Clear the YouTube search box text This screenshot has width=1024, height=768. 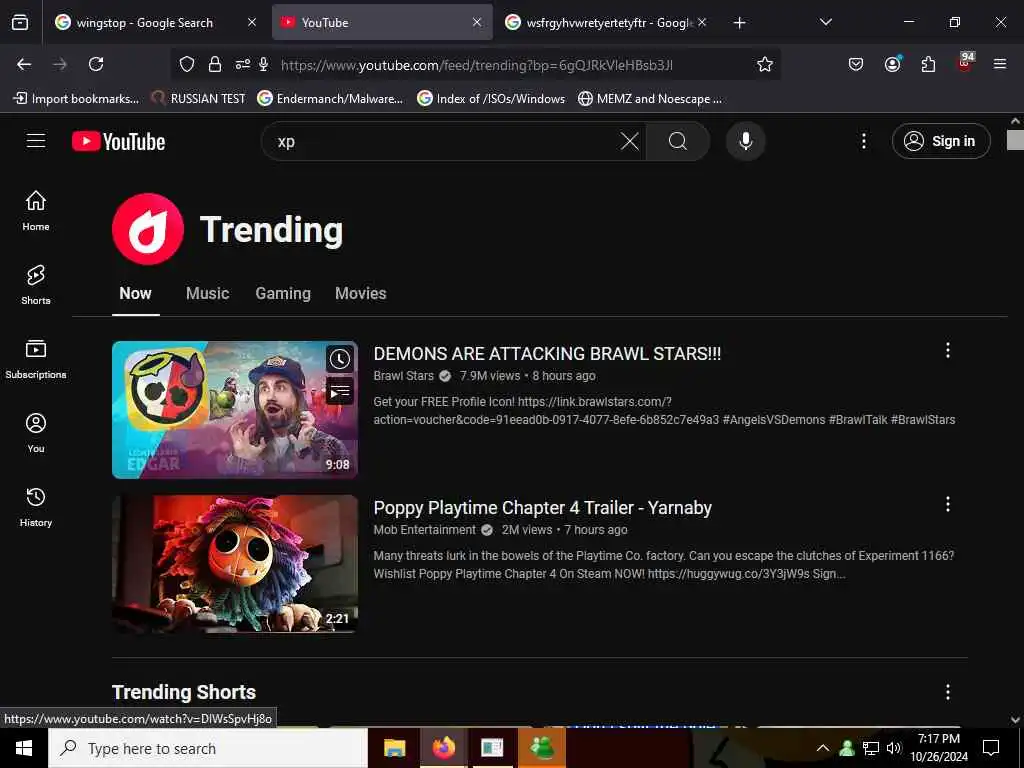coord(630,141)
